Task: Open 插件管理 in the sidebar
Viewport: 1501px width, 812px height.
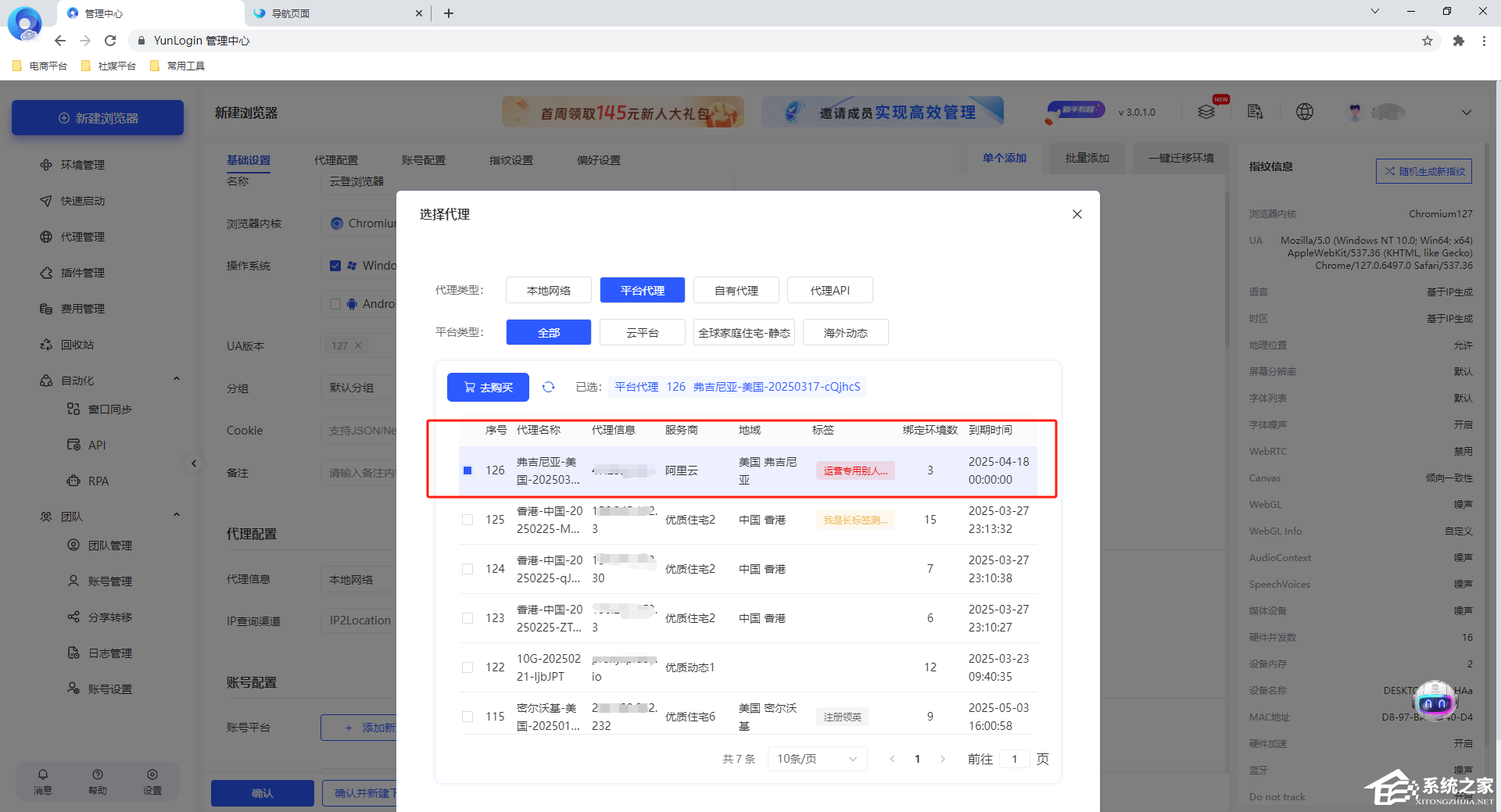Action: coord(81,272)
